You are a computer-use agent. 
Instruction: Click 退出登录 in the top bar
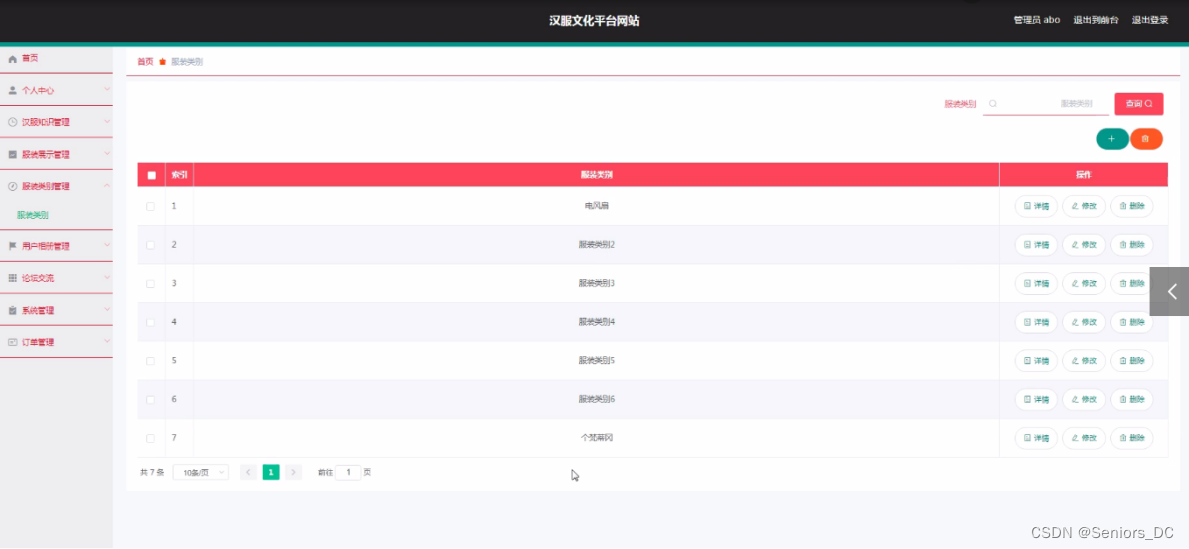pos(1150,20)
